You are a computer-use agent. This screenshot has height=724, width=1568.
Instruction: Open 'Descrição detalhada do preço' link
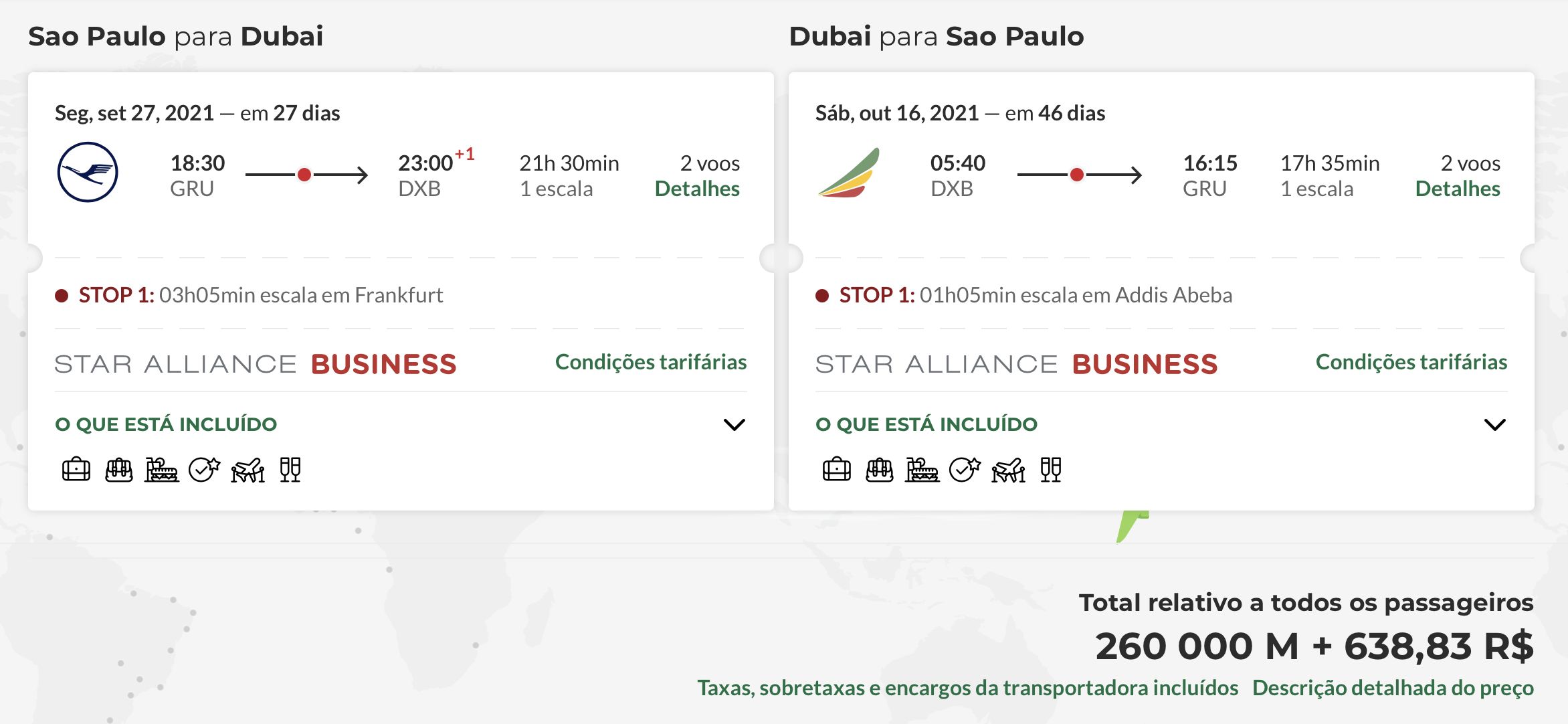tap(1393, 688)
